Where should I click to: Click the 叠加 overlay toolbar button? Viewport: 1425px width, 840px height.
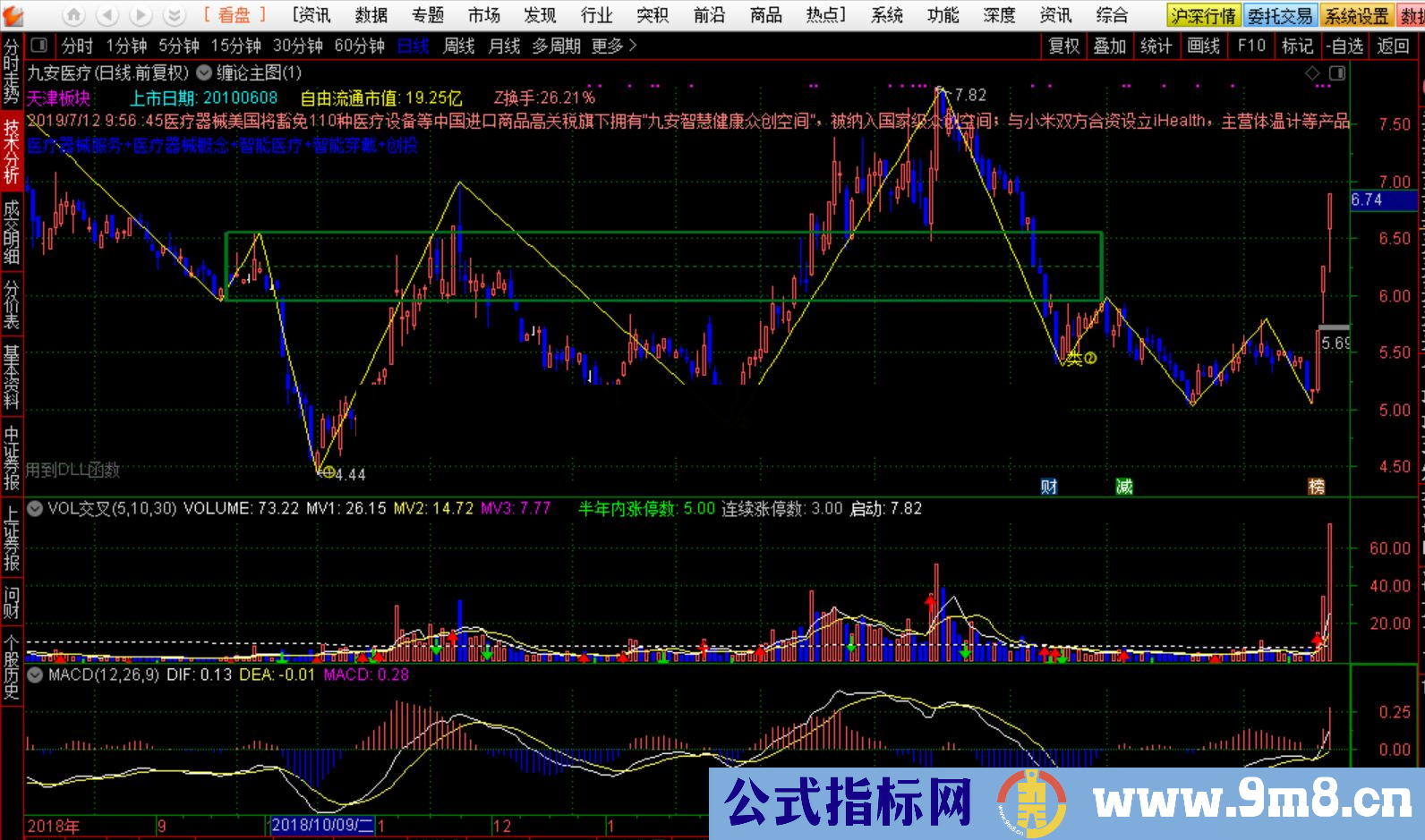(x=1110, y=45)
